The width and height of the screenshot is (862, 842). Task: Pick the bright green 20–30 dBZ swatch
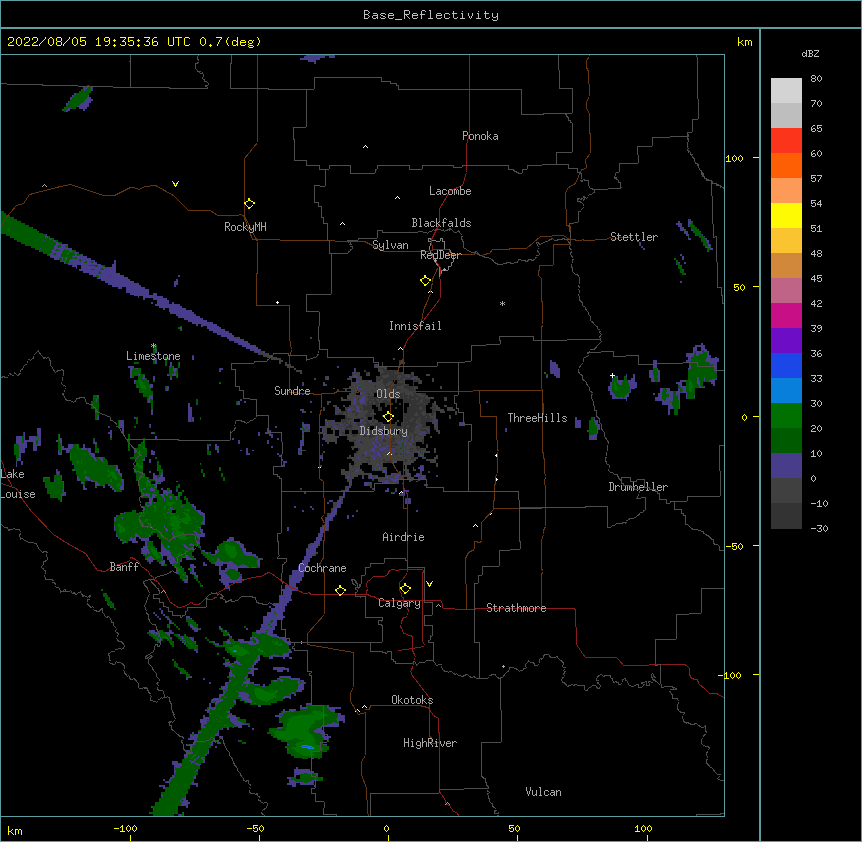(786, 416)
